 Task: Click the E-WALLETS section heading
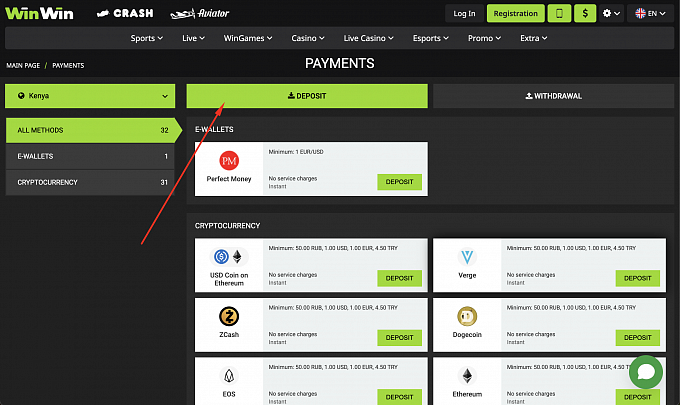[x=214, y=129]
